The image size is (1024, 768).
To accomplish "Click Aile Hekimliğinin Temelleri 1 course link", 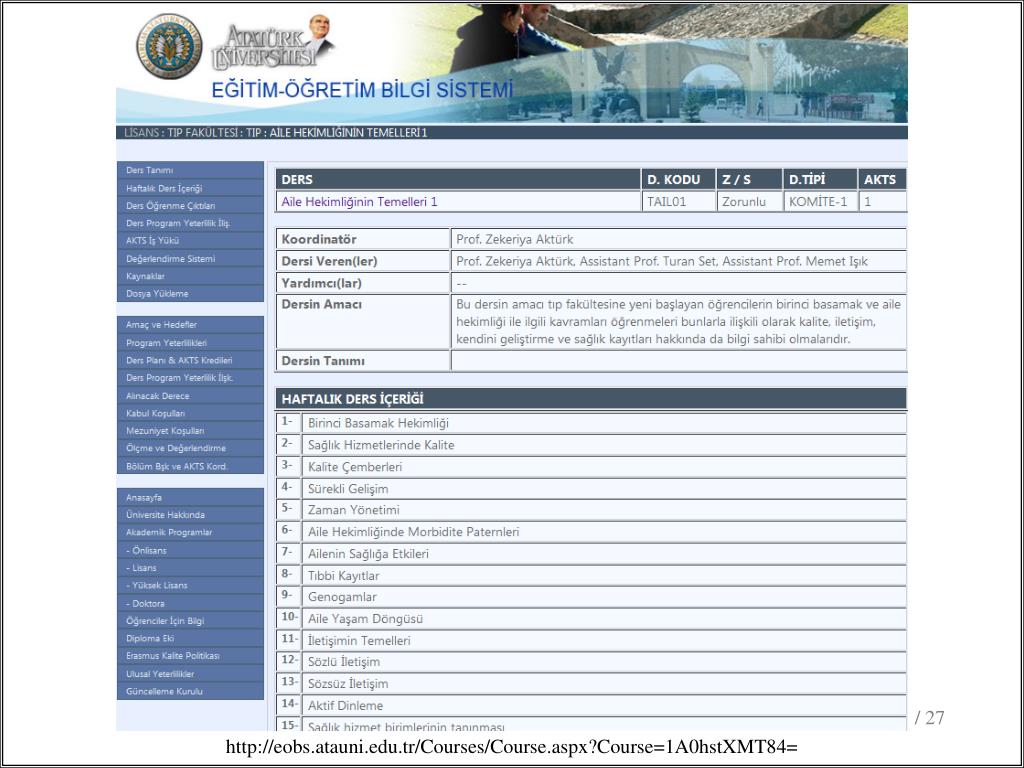I will [359, 202].
